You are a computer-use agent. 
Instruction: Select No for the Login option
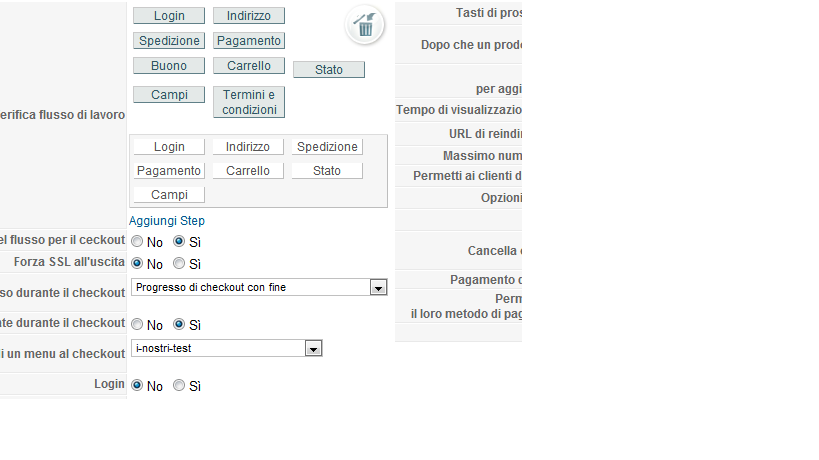[137, 385]
